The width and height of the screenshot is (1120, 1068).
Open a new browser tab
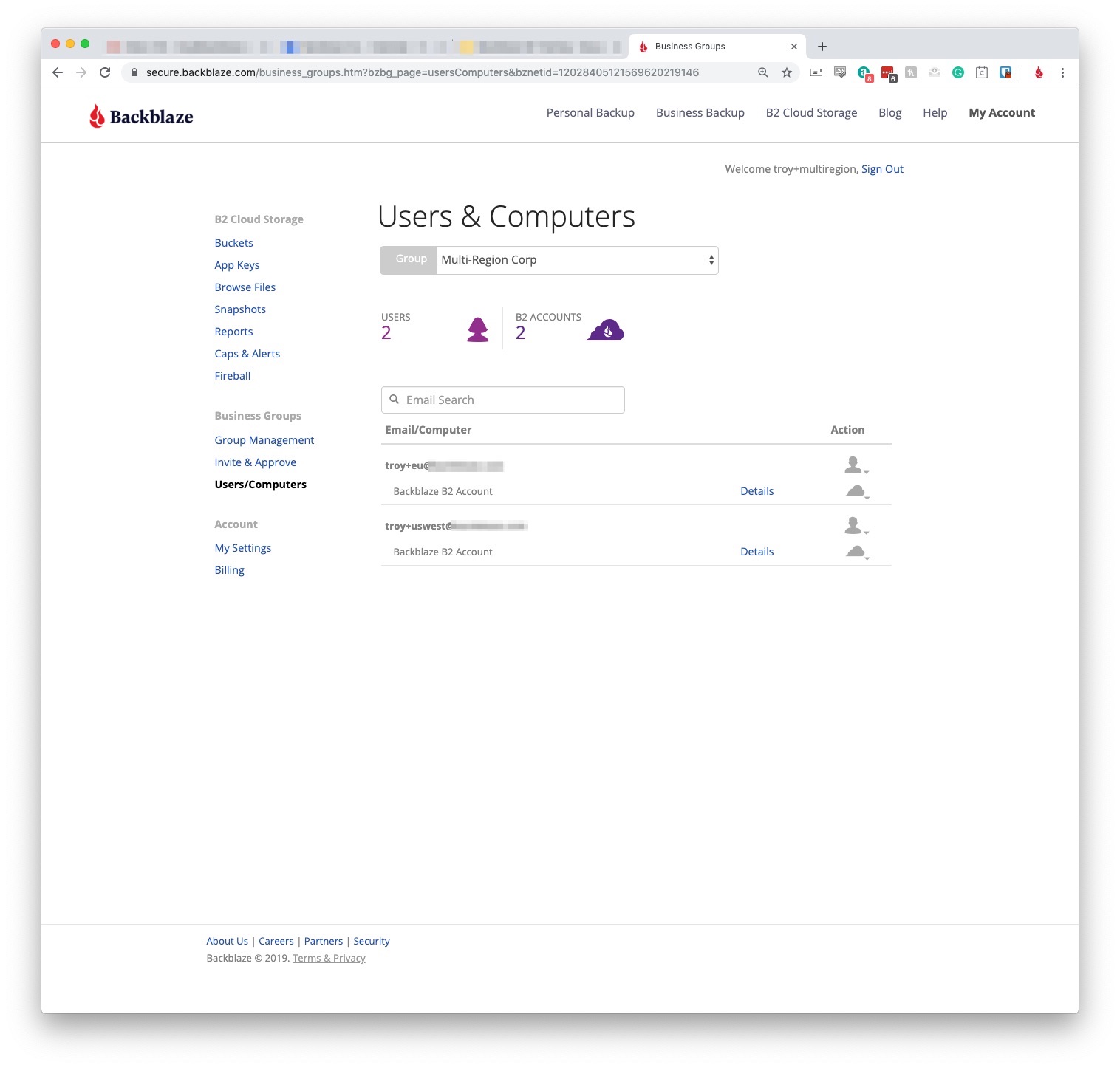pos(822,47)
